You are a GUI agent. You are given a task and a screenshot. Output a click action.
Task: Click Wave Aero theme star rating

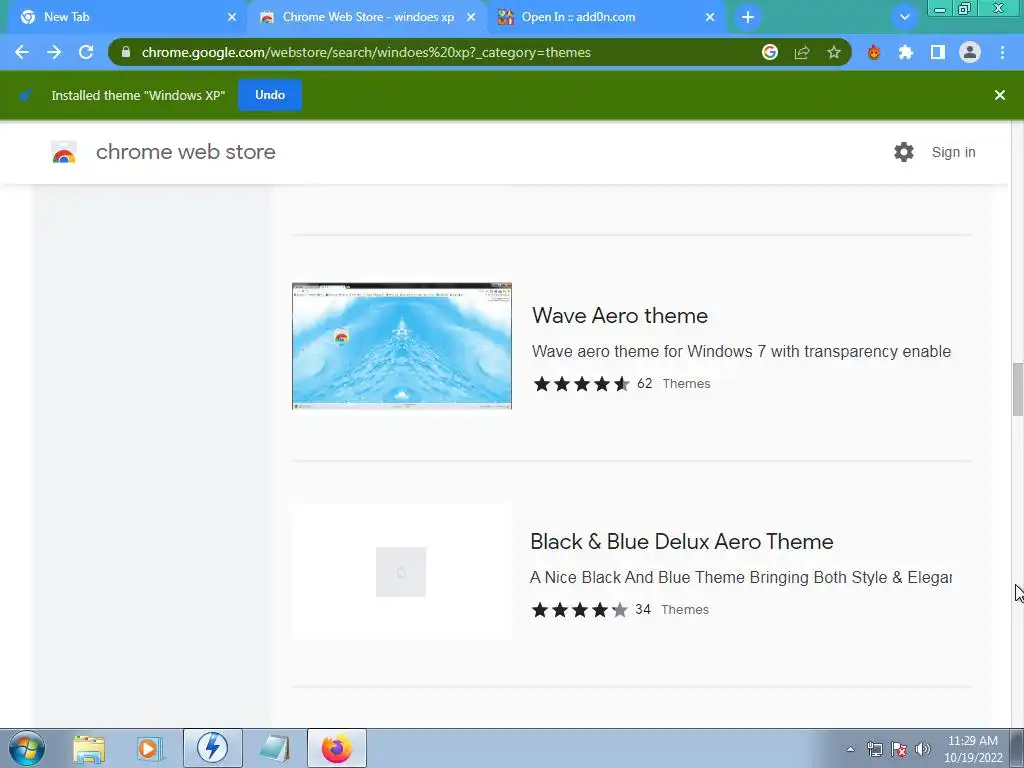coord(581,383)
